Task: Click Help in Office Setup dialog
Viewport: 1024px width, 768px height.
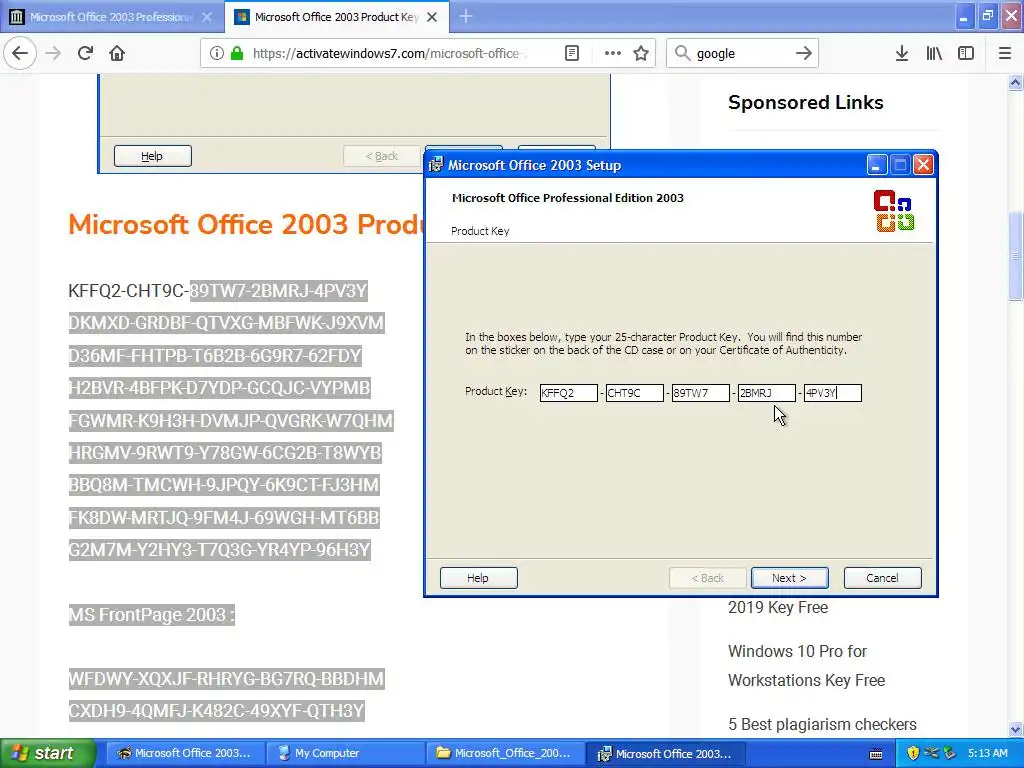Action: 479,578
